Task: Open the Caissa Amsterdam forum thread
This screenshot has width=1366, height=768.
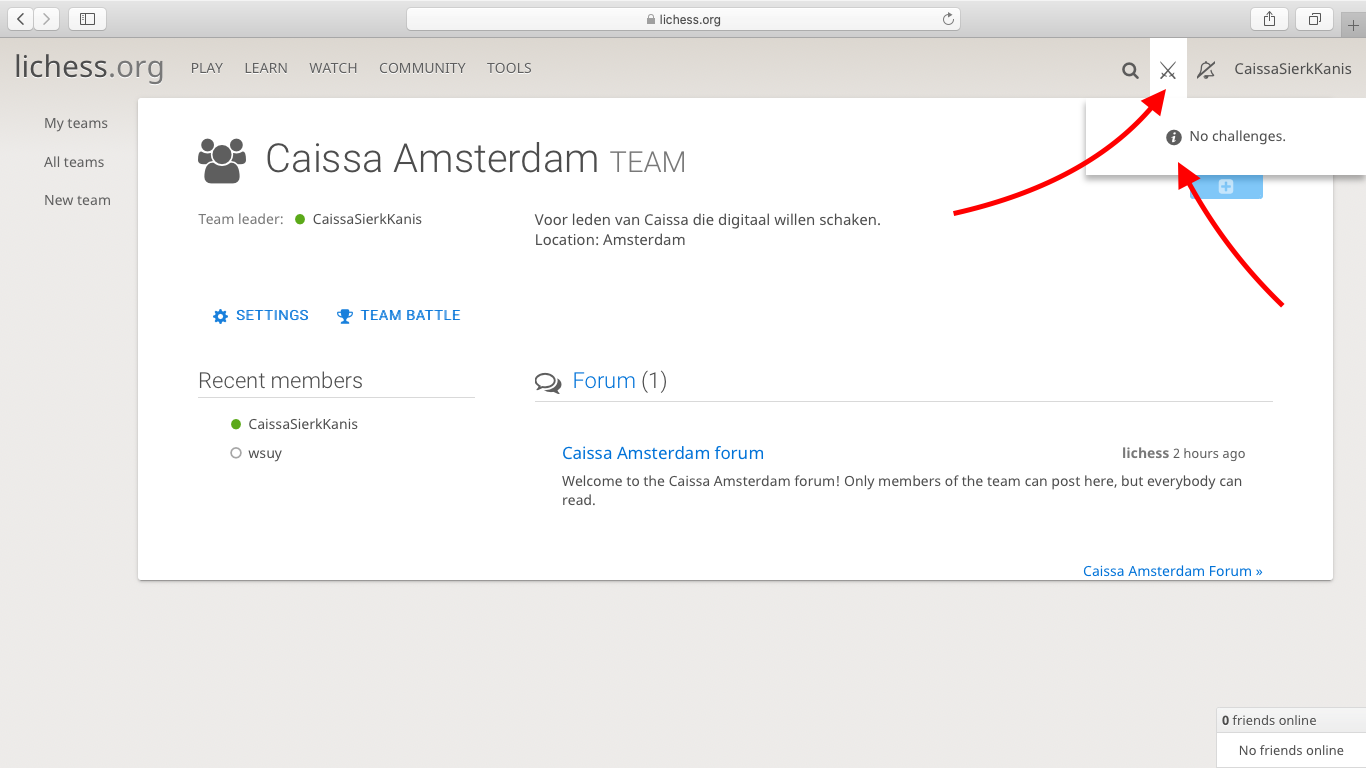Action: [662, 453]
